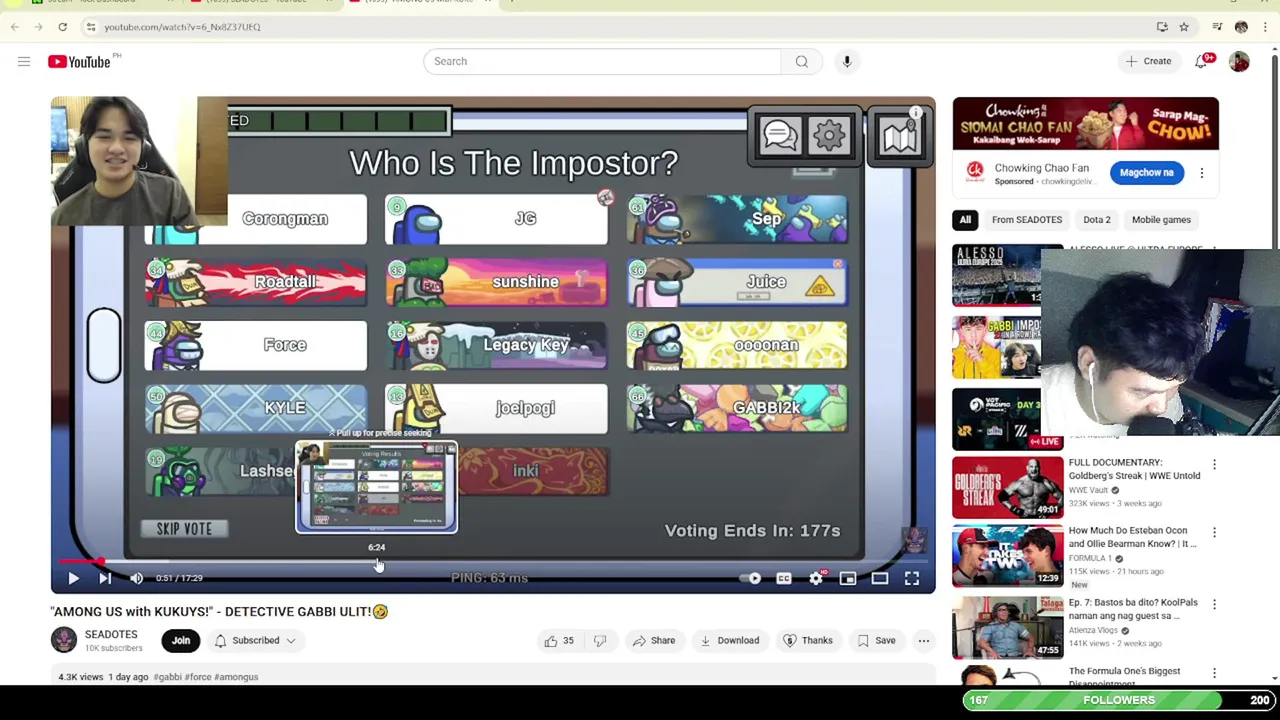Open options for Formula One's Biggest video
This screenshot has height=720, width=1280.
pos(1214,673)
